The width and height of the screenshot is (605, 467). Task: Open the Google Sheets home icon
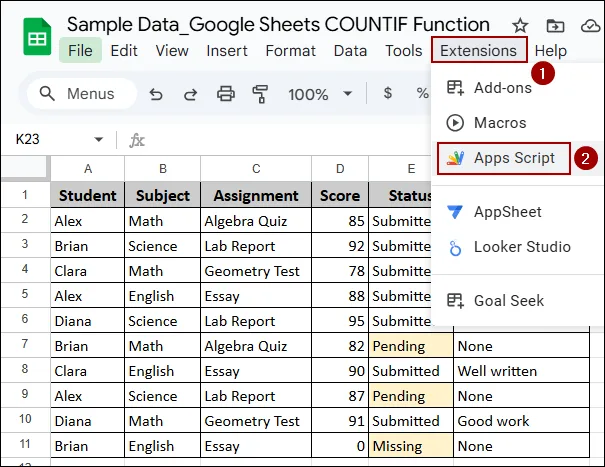[37, 37]
